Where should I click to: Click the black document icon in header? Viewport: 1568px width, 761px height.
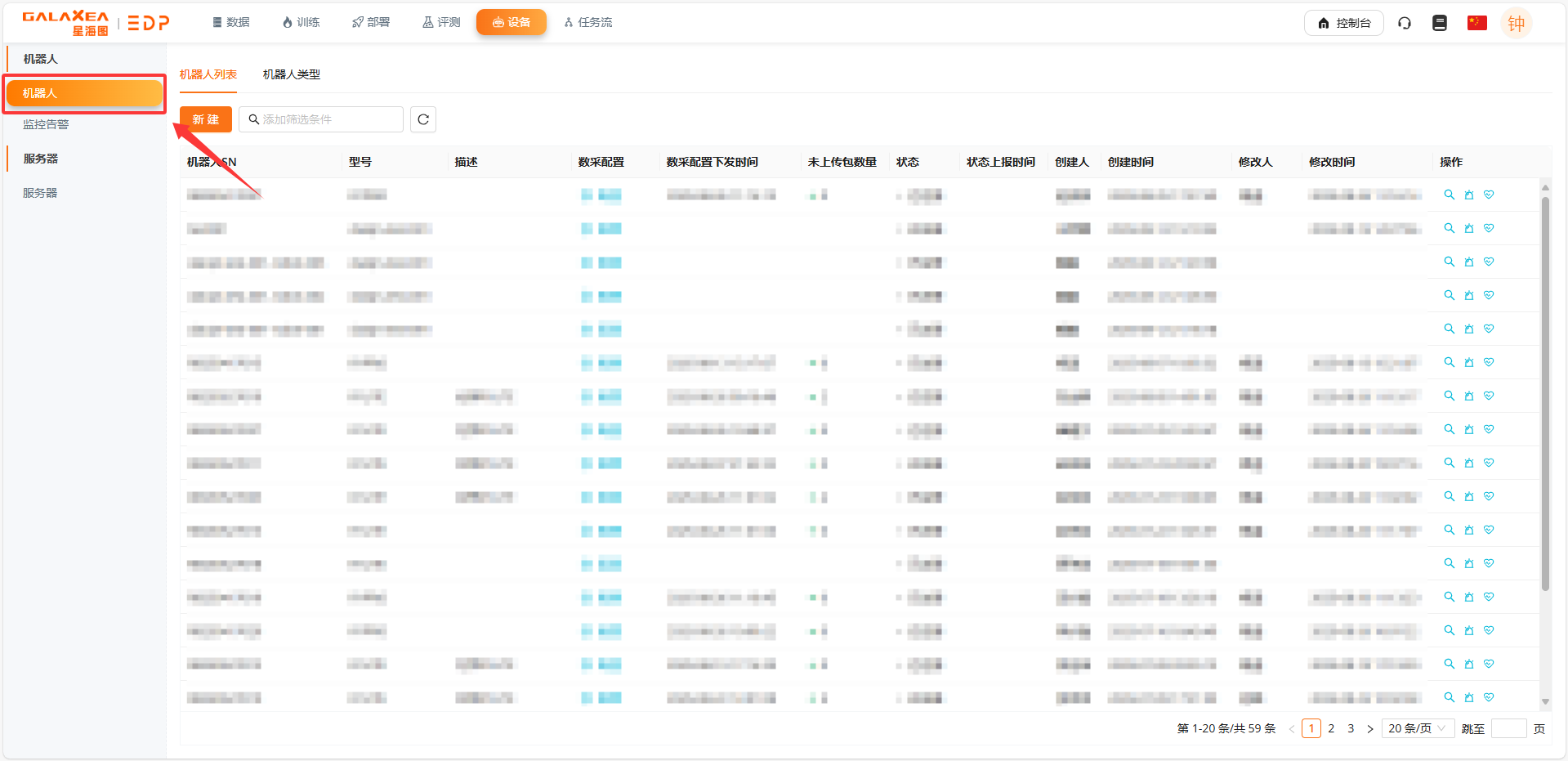pos(1440,23)
